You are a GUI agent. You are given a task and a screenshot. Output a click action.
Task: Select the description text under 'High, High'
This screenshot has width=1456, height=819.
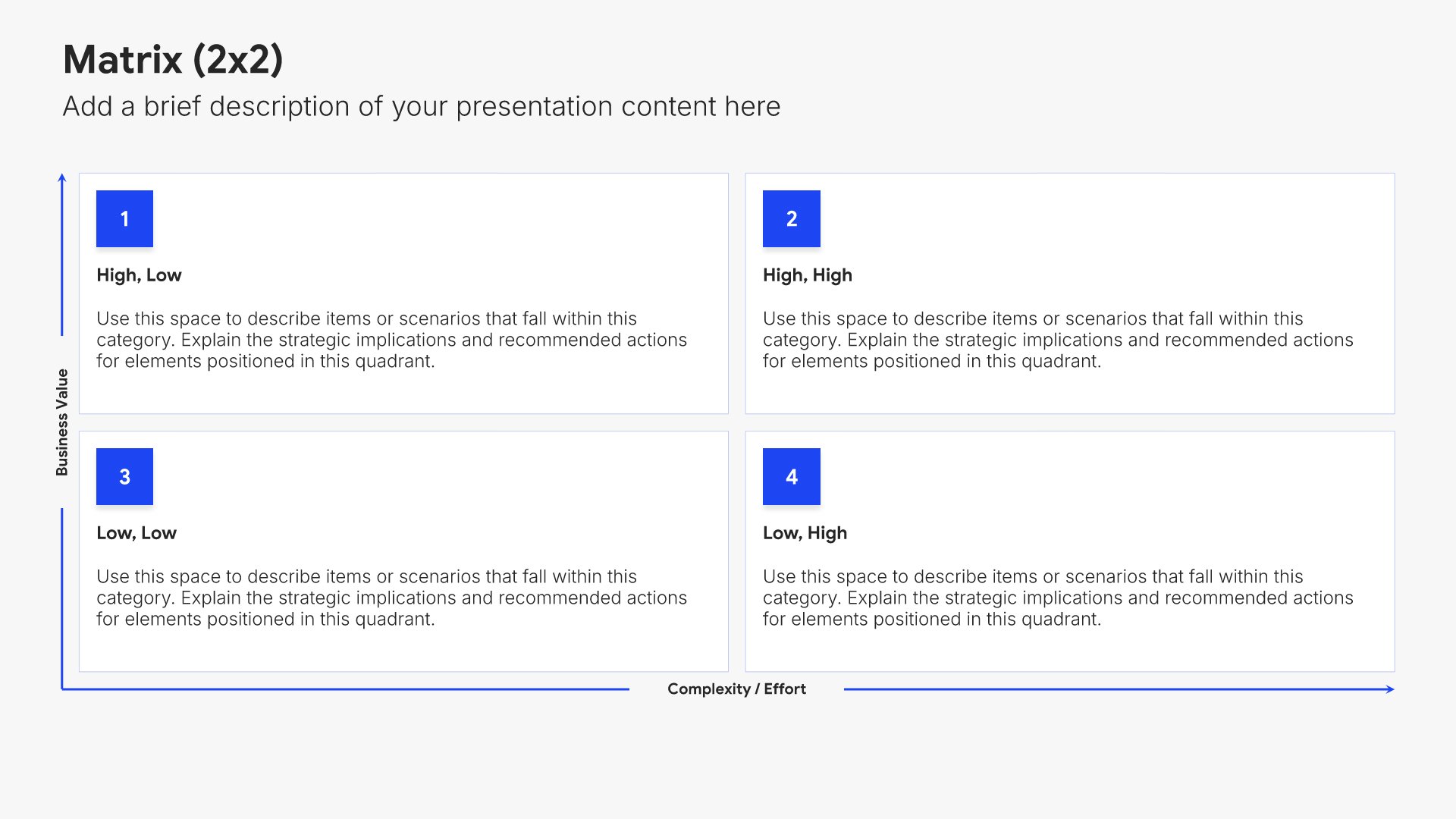tap(1058, 340)
